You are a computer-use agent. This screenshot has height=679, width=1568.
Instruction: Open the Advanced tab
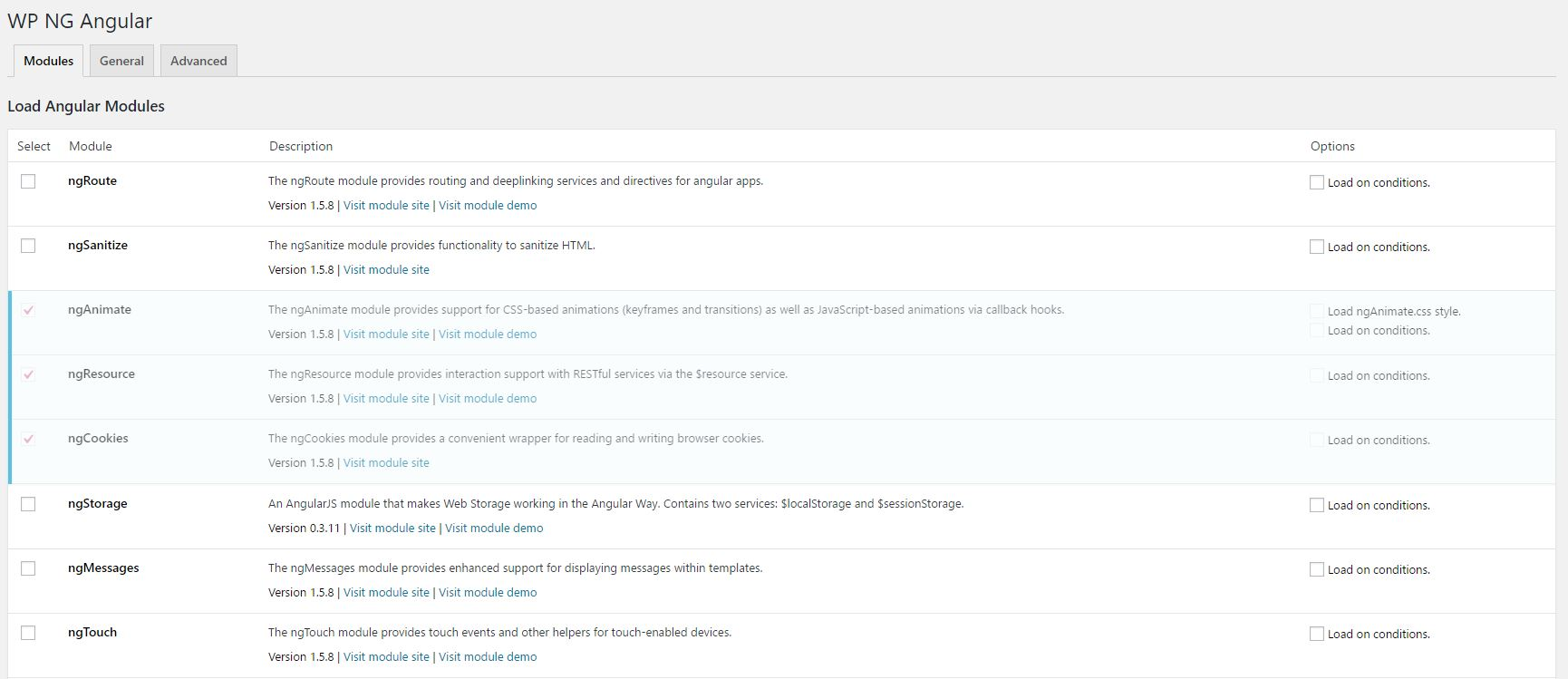pyautogui.click(x=198, y=61)
